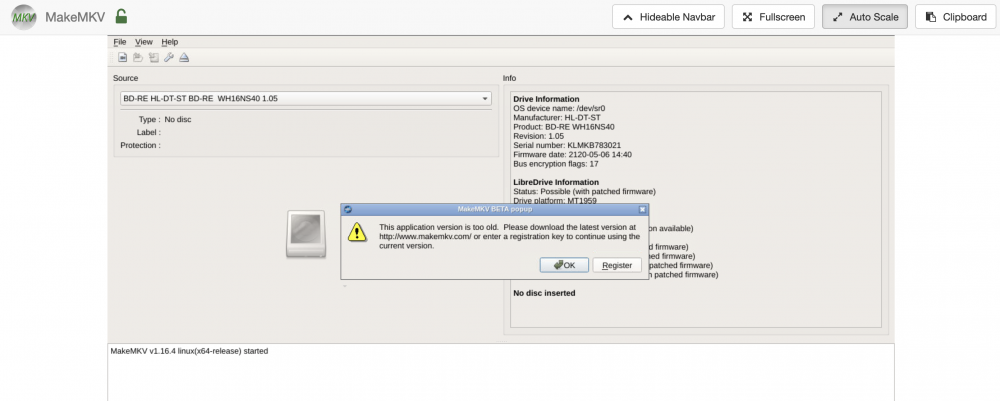Click the 'Label :' field
This screenshot has width=1000, height=401.
149,132
